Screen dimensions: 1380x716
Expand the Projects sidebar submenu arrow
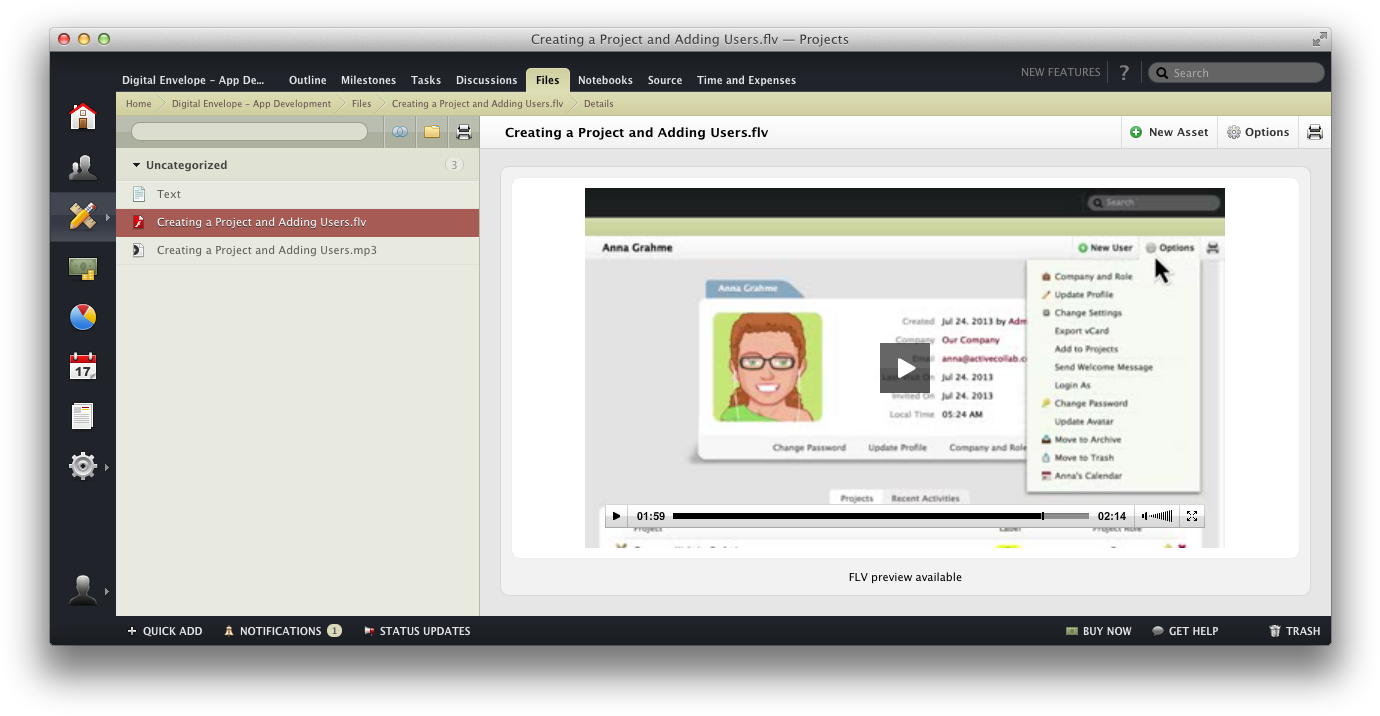point(107,217)
